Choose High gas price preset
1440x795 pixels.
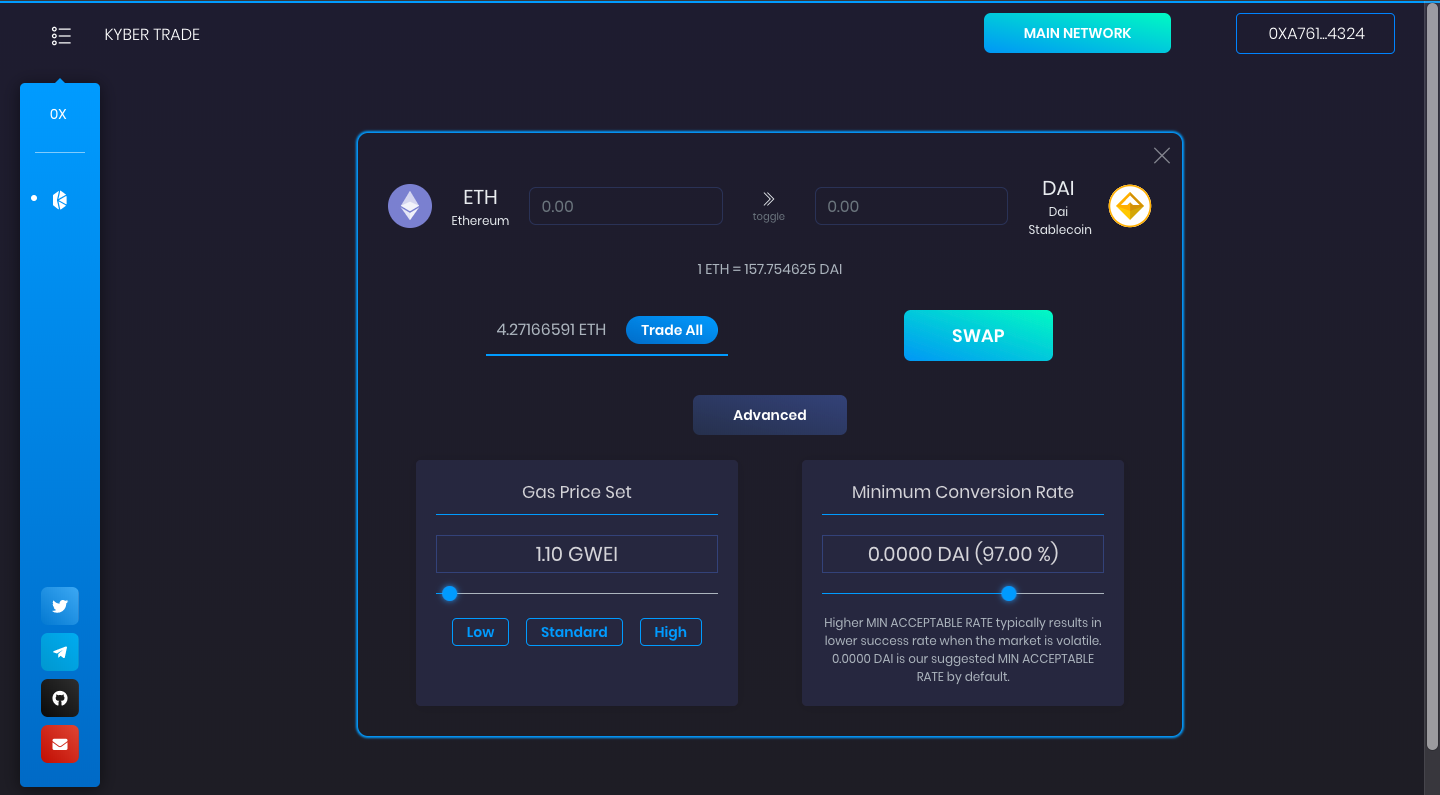tap(670, 632)
